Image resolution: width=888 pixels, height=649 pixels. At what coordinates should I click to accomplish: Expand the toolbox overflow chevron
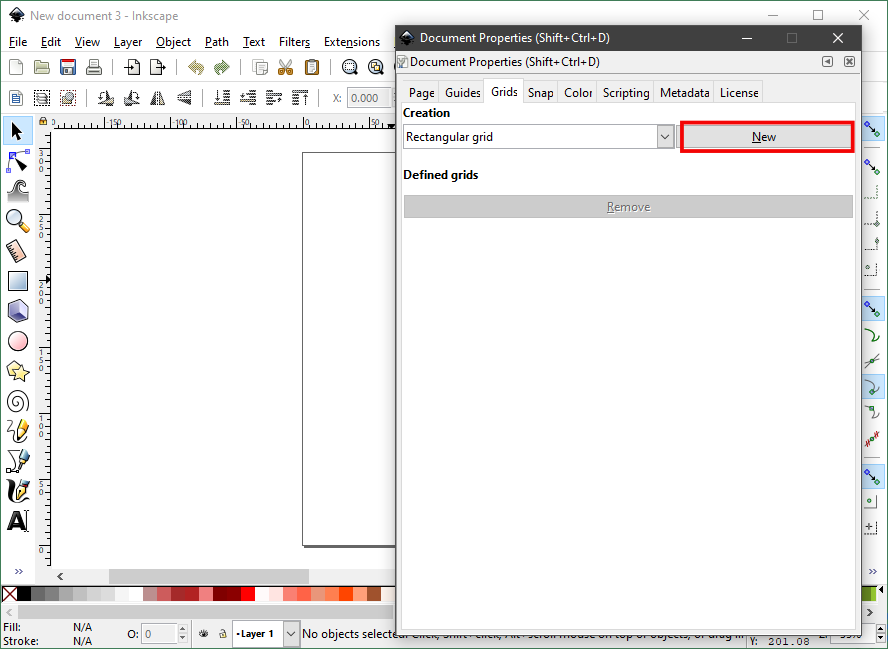point(18,572)
